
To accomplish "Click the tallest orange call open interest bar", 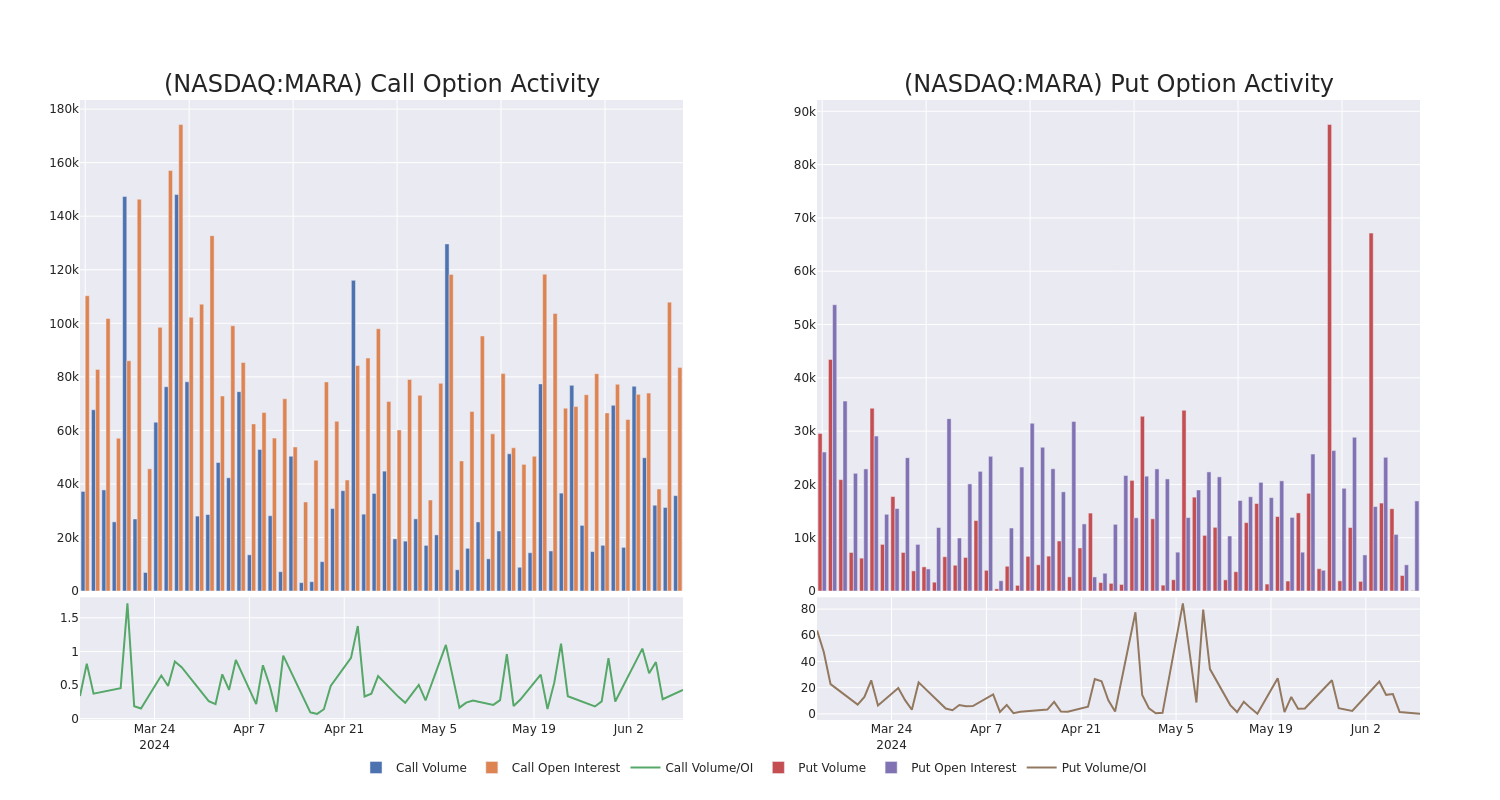I will [181, 357].
